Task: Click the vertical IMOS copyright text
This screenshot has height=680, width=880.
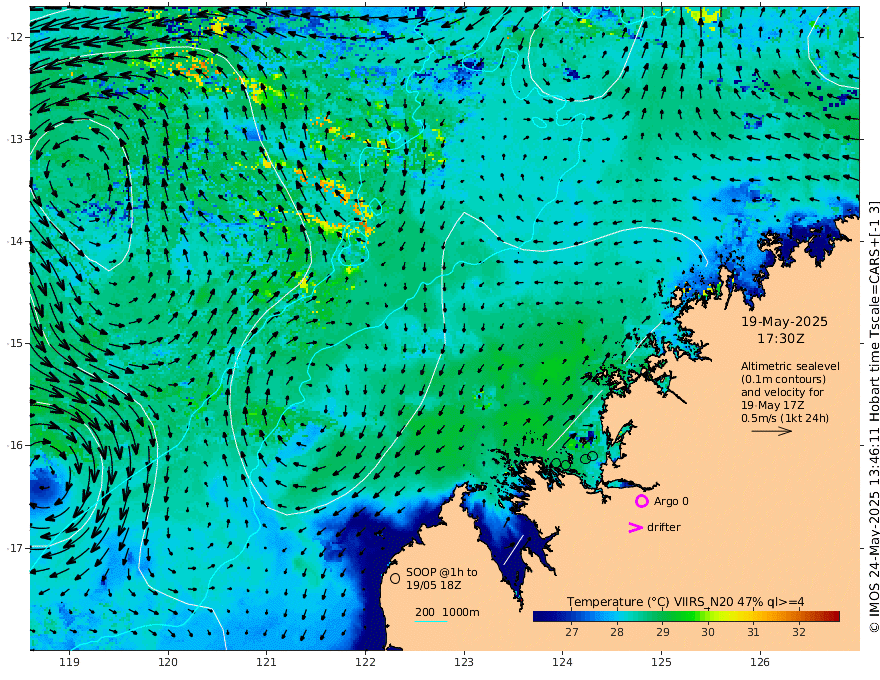Action: click(873, 417)
